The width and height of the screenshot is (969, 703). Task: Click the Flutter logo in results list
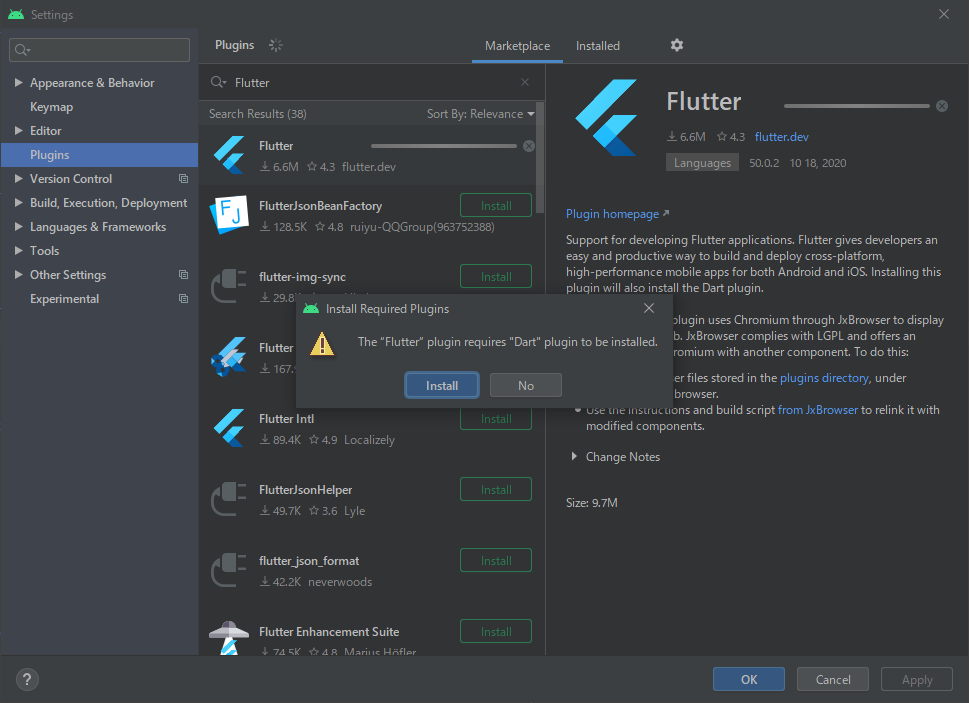tap(229, 155)
